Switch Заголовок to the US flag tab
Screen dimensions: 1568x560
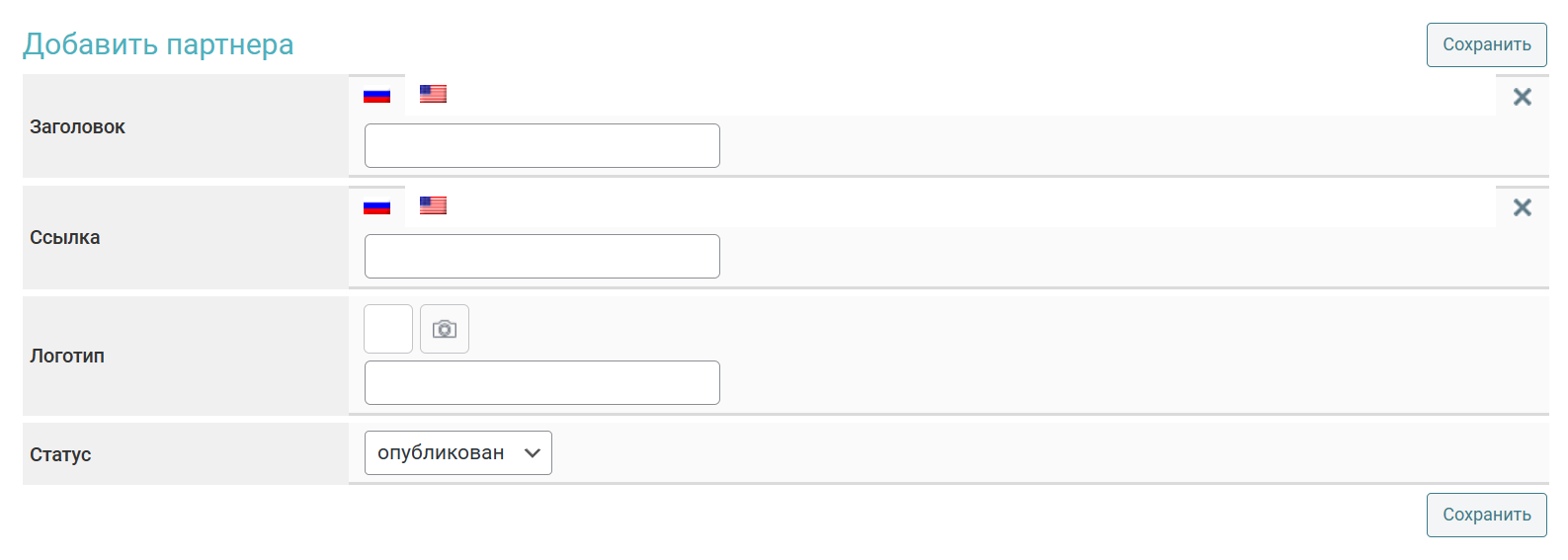(x=433, y=94)
